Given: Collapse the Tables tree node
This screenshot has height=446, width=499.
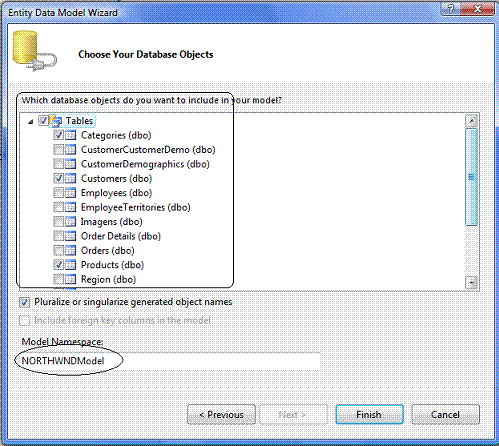Looking at the screenshot, I should pyautogui.click(x=31, y=122).
